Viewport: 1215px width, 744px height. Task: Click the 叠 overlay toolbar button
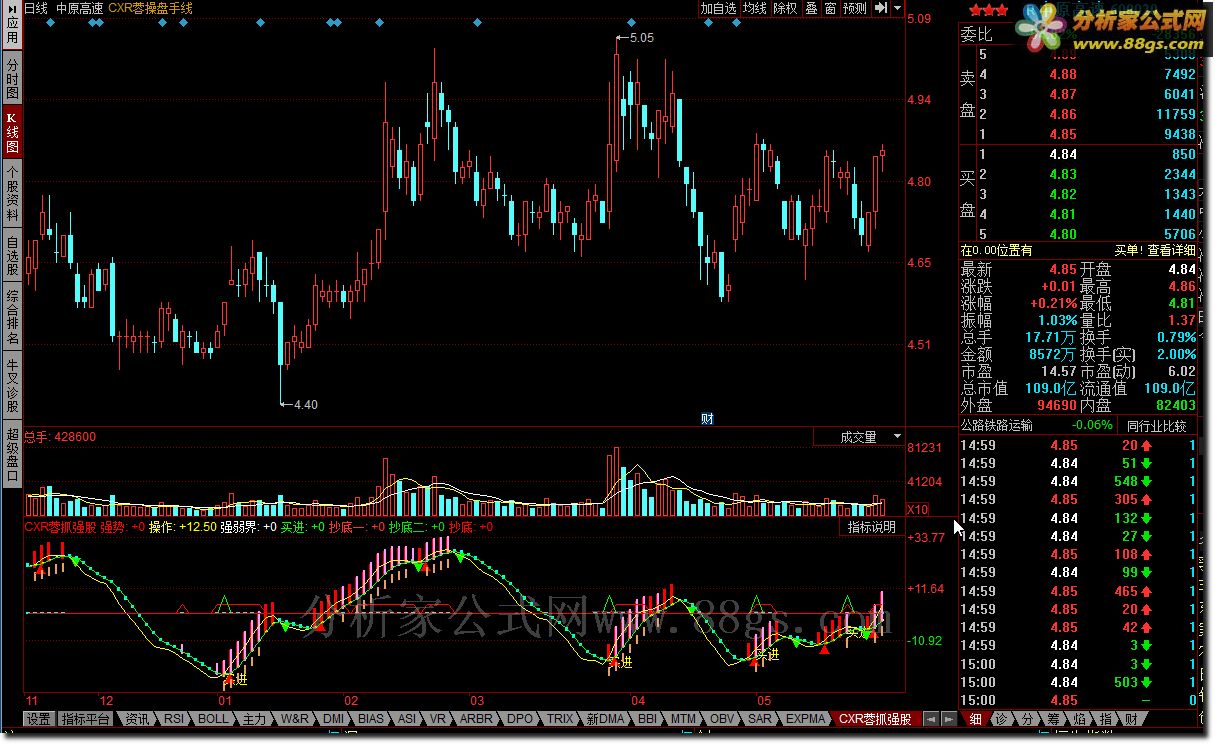[x=811, y=8]
